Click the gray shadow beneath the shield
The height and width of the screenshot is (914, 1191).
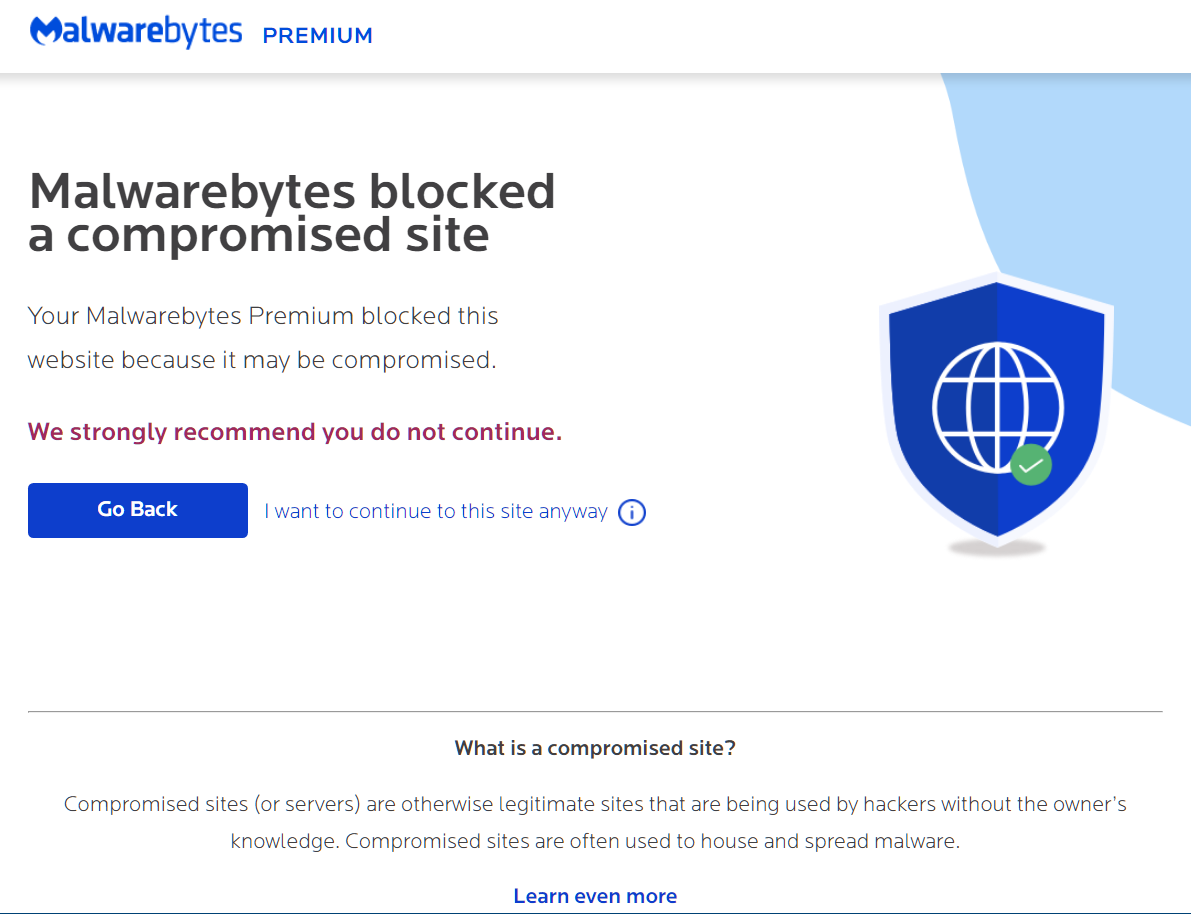tap(997, 548)
